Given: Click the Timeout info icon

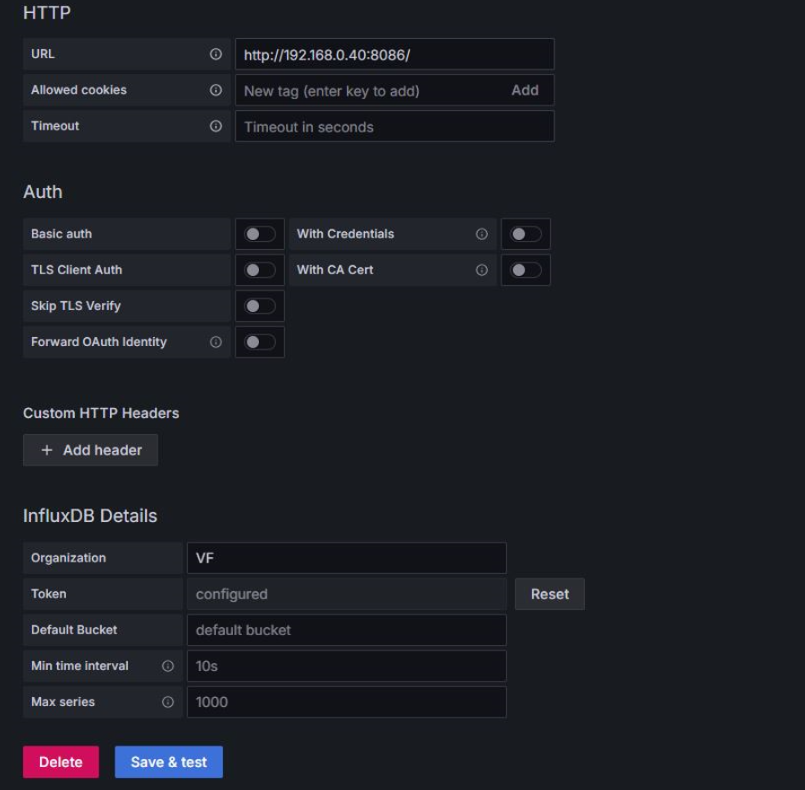Looking at the screenshot, I should (215, 126).
